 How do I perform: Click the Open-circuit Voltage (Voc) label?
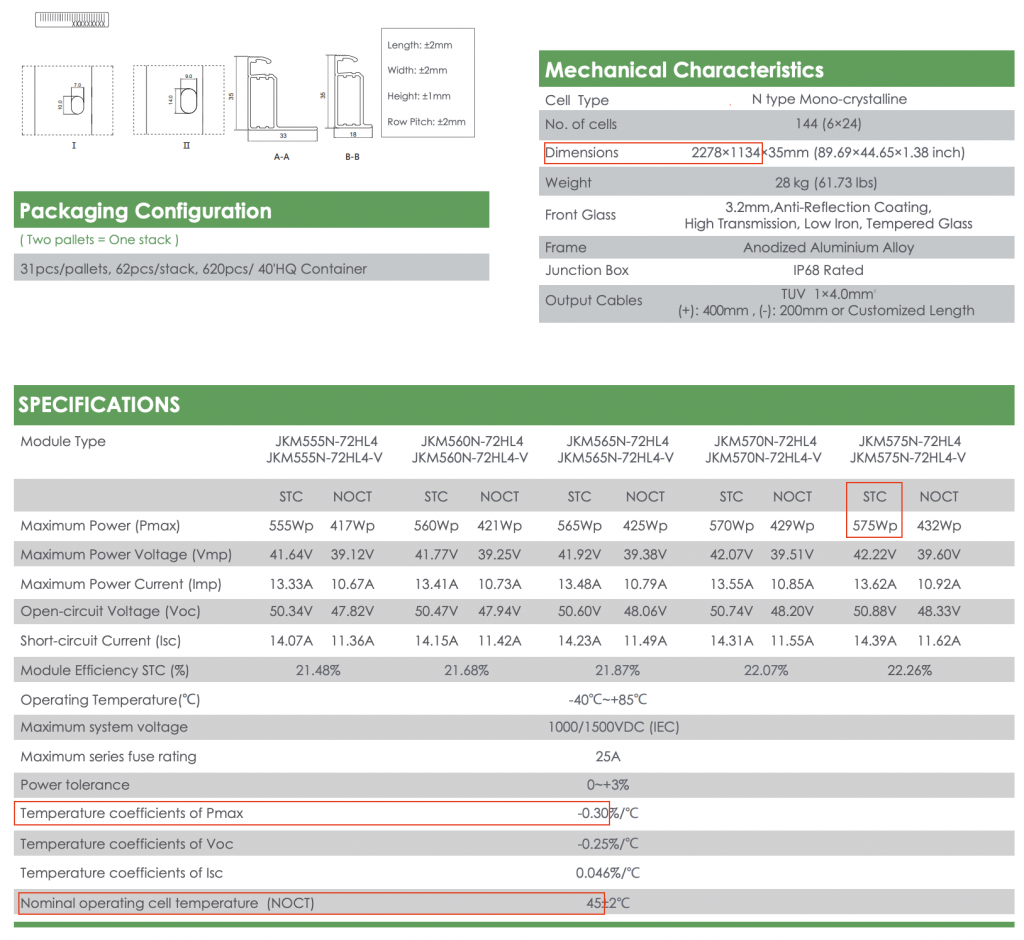tap(110, 611)
